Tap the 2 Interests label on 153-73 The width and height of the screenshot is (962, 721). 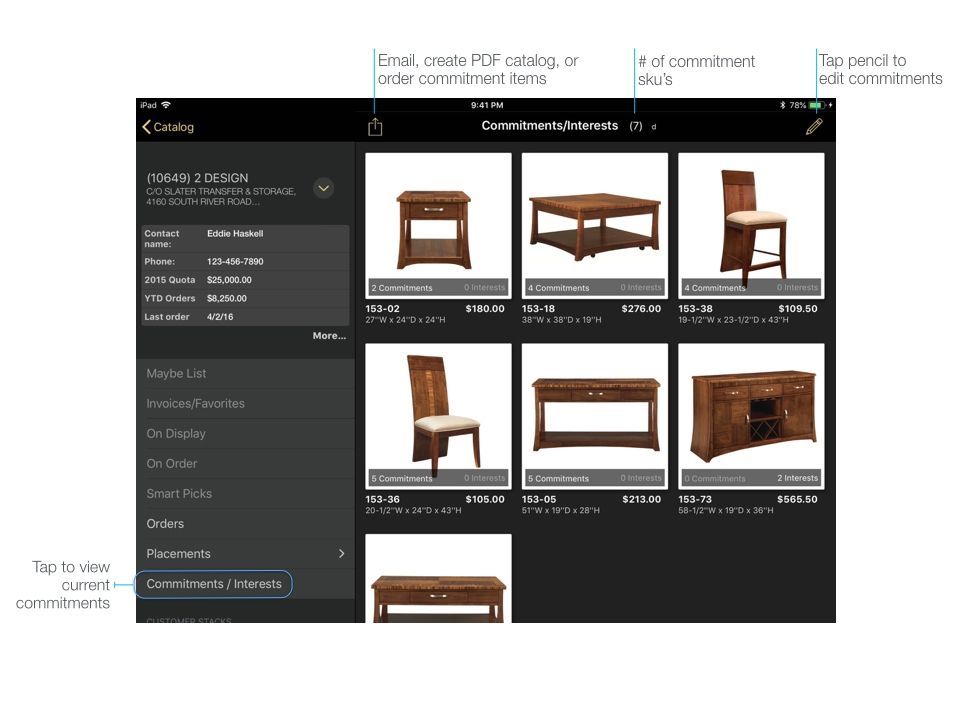tap(798, 478)
